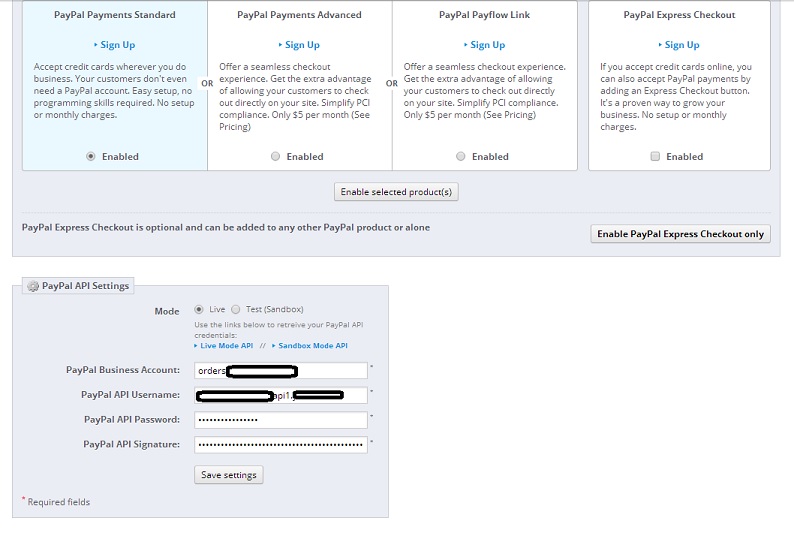Screen dimensions: 794x539
Task: Click Enable PayPal Express Checkout only button
Action: (x=680, y=234)
